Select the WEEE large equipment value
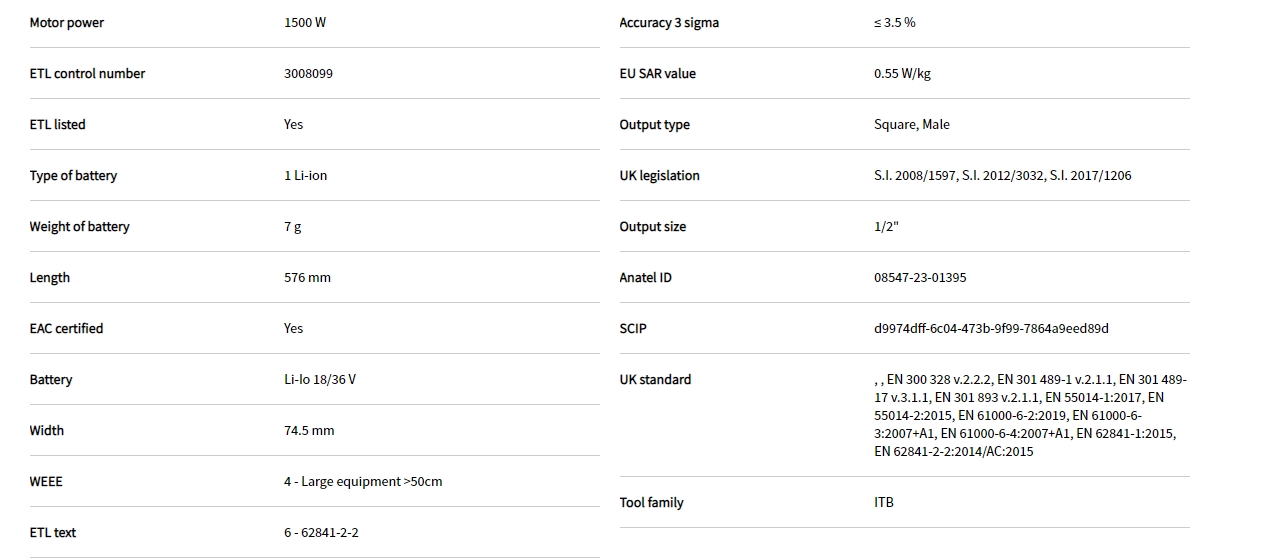1279x558 pixels. [x=363, y=481]
